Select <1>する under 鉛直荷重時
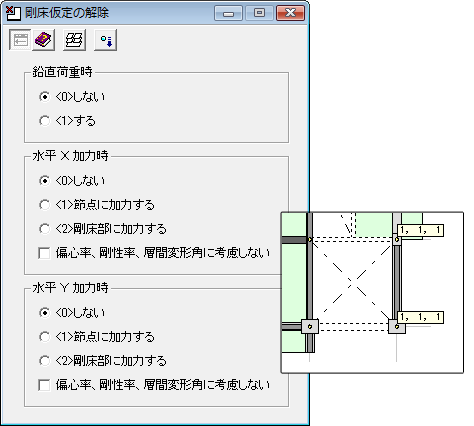 tap(44, 121)
